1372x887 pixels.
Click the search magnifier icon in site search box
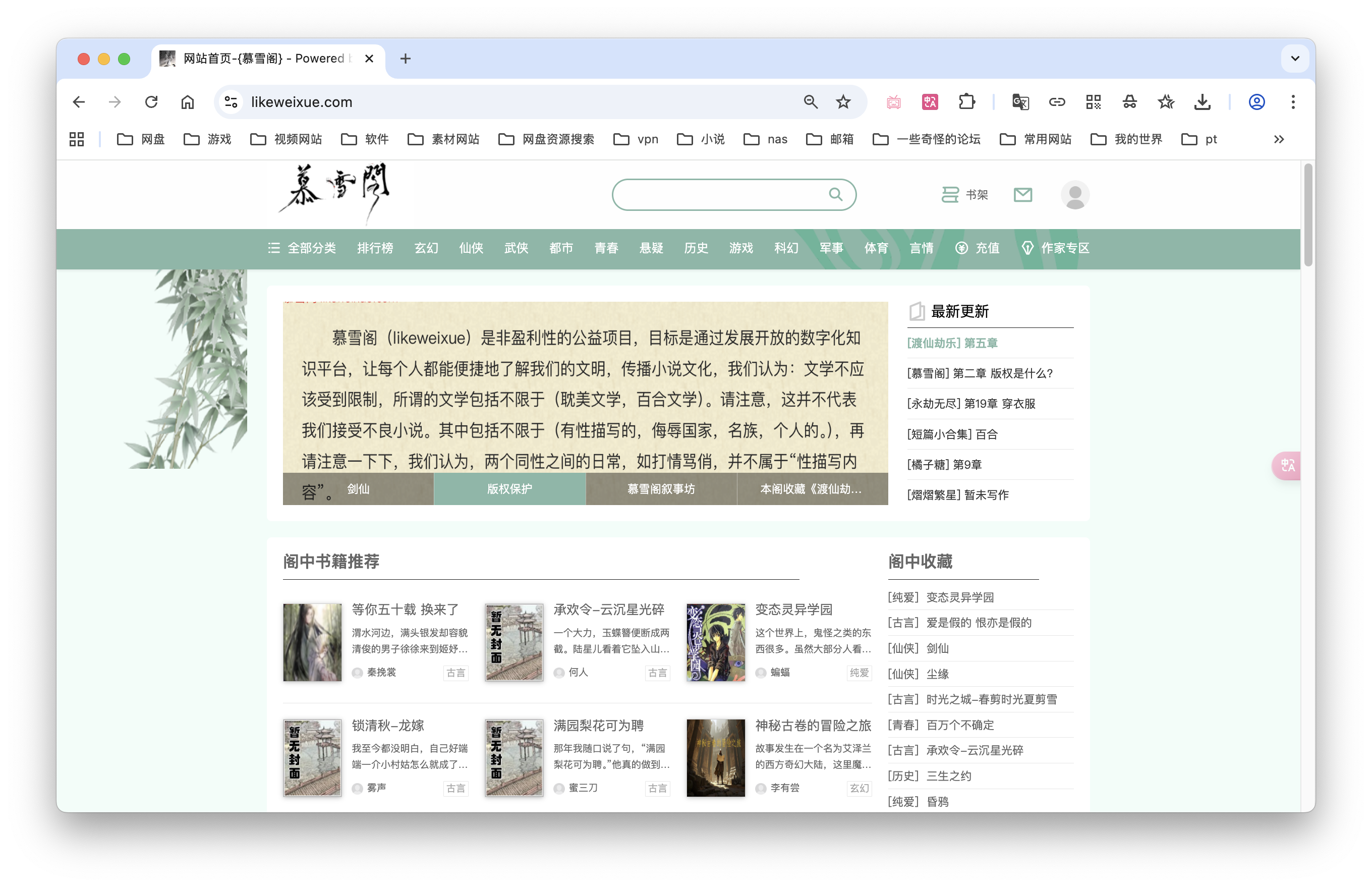tap(835, 195)
